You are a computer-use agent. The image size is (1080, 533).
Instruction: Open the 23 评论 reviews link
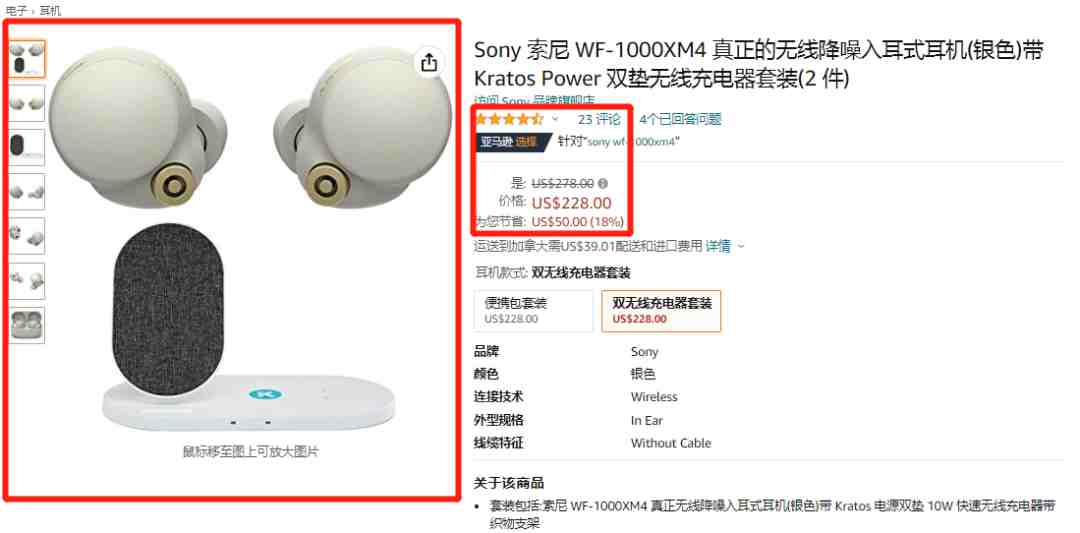(599, 119)
